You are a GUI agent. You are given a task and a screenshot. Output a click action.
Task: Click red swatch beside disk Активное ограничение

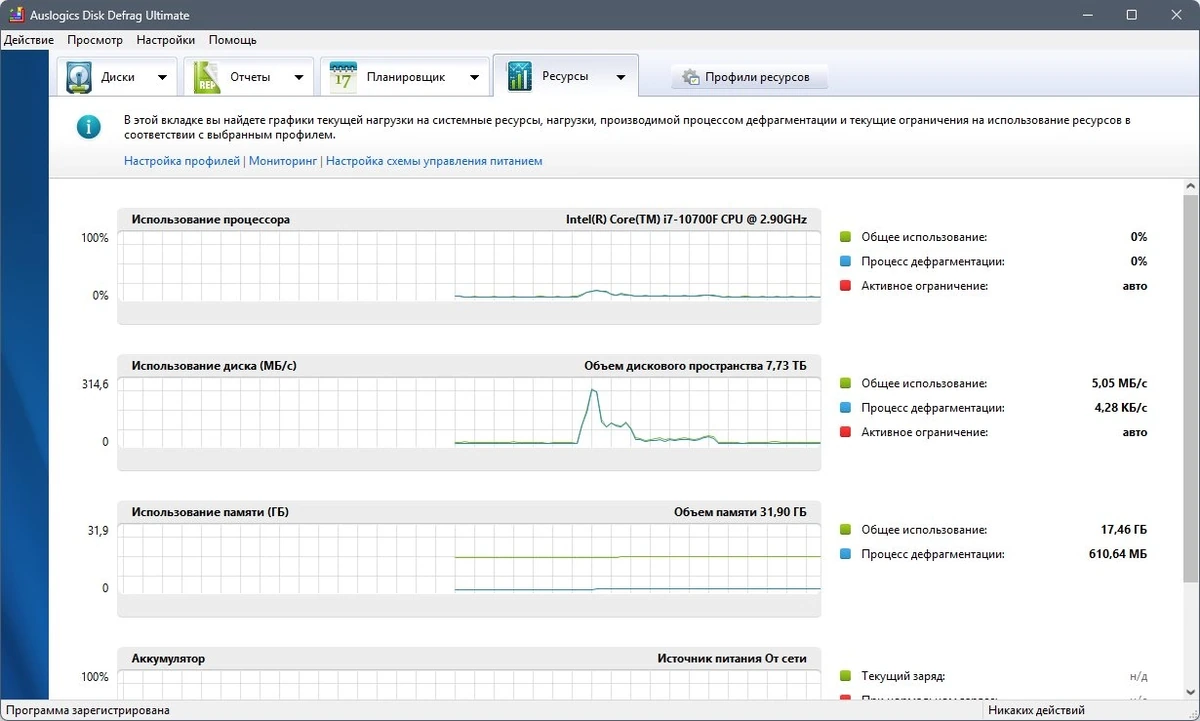pos(845,432)
